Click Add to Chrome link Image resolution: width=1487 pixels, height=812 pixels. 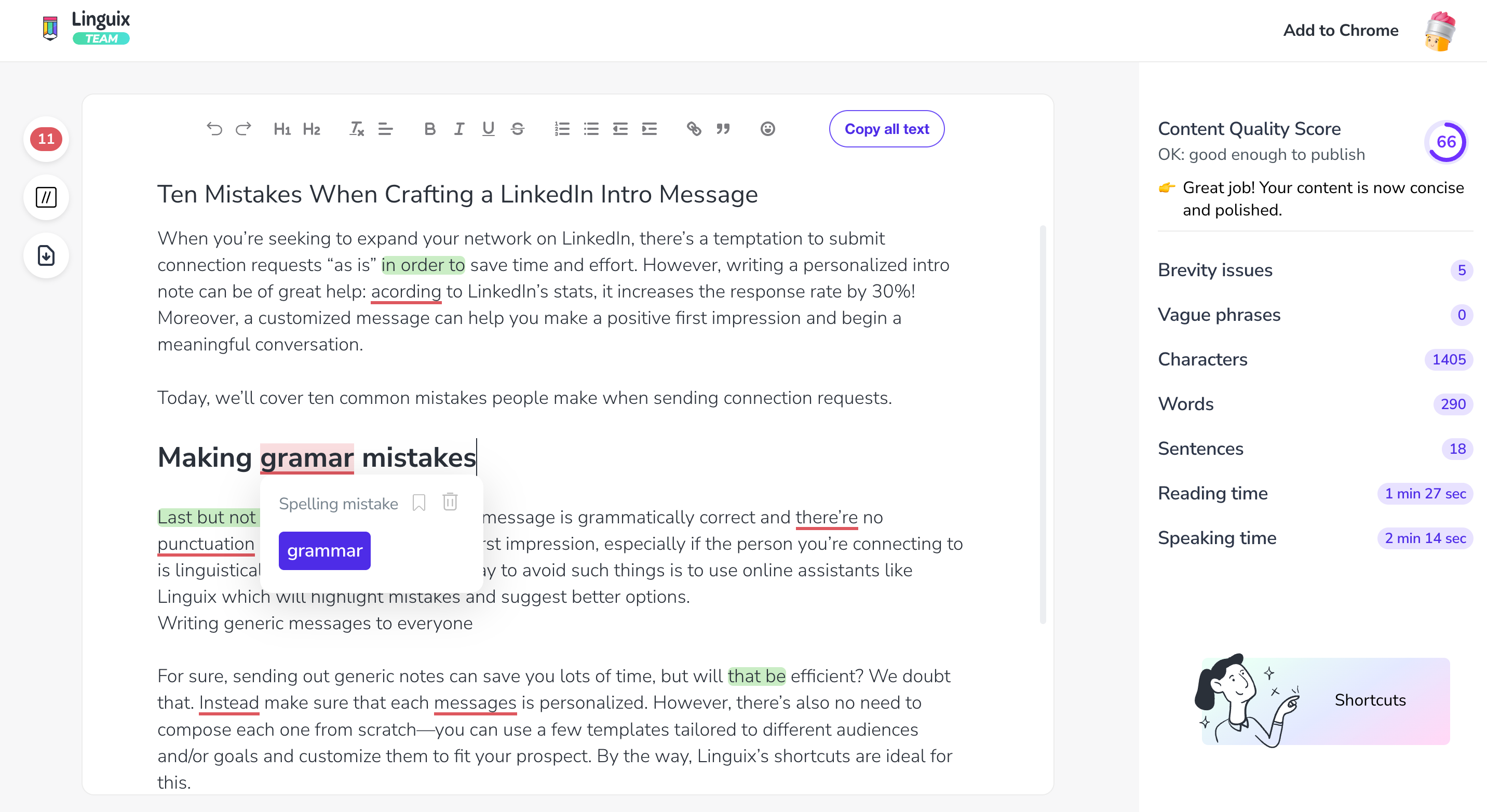click(1341, 30)
